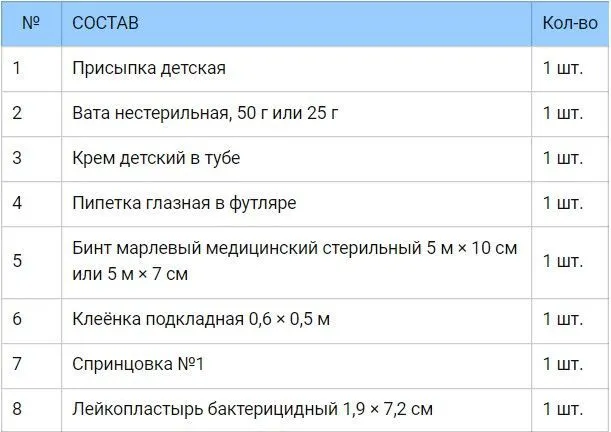Select the Вата нестерильная row text
611x432 pixels.
click(206, 113)
